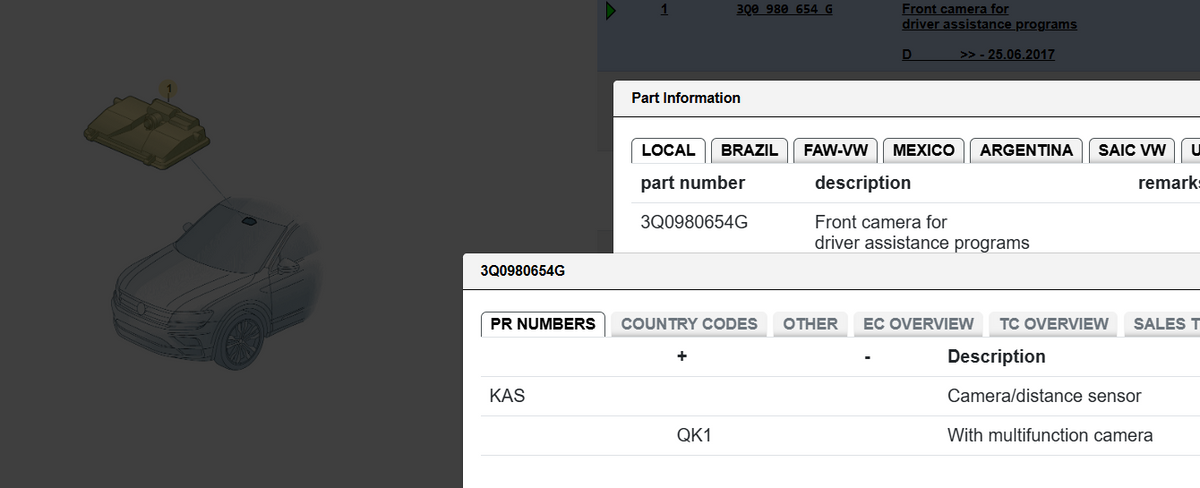Select the MEXICO tab
This screenshot has width=1200, height=488.
923,150
